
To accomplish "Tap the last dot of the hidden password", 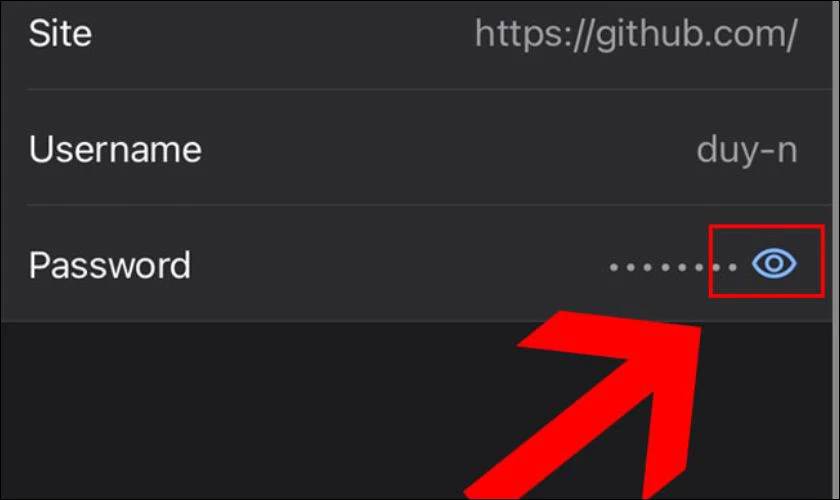I will pos(732,267).
